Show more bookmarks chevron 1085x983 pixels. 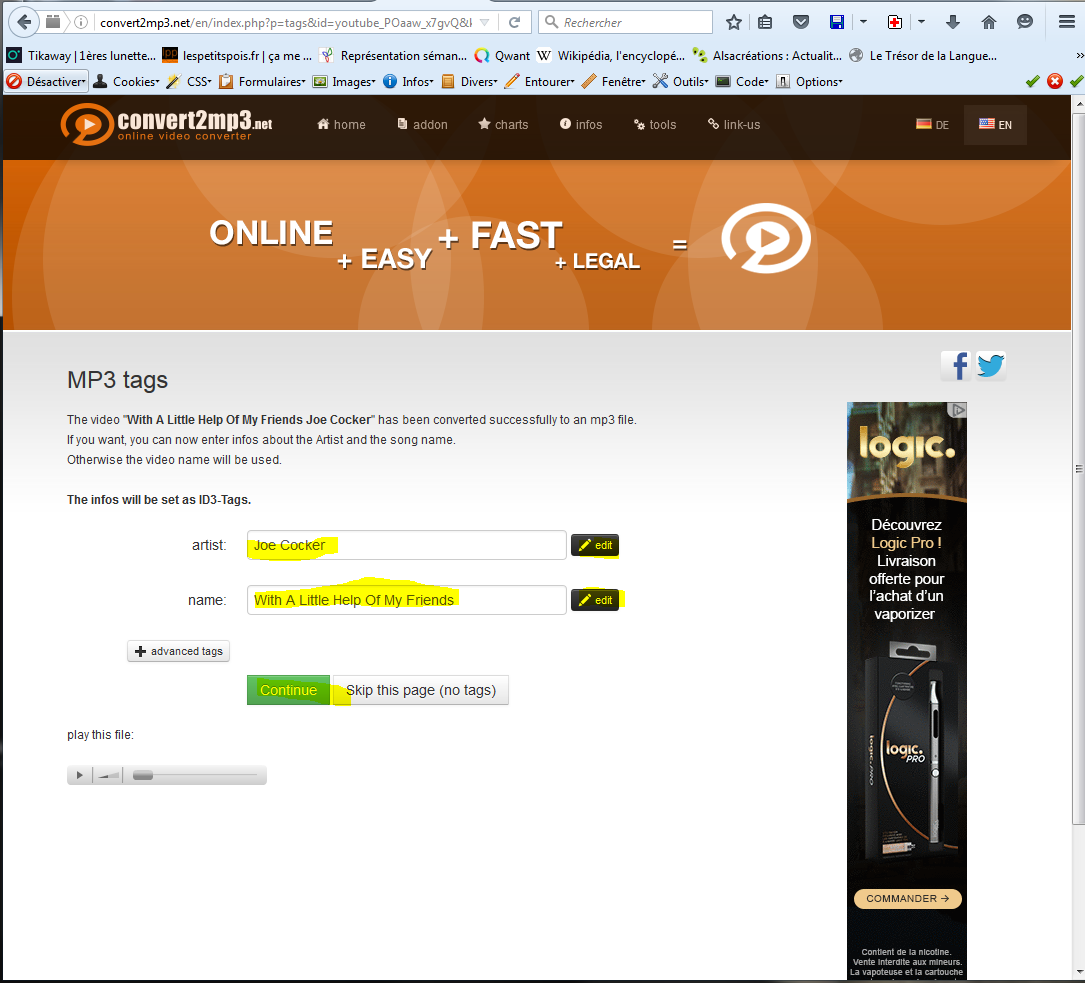1079,55
